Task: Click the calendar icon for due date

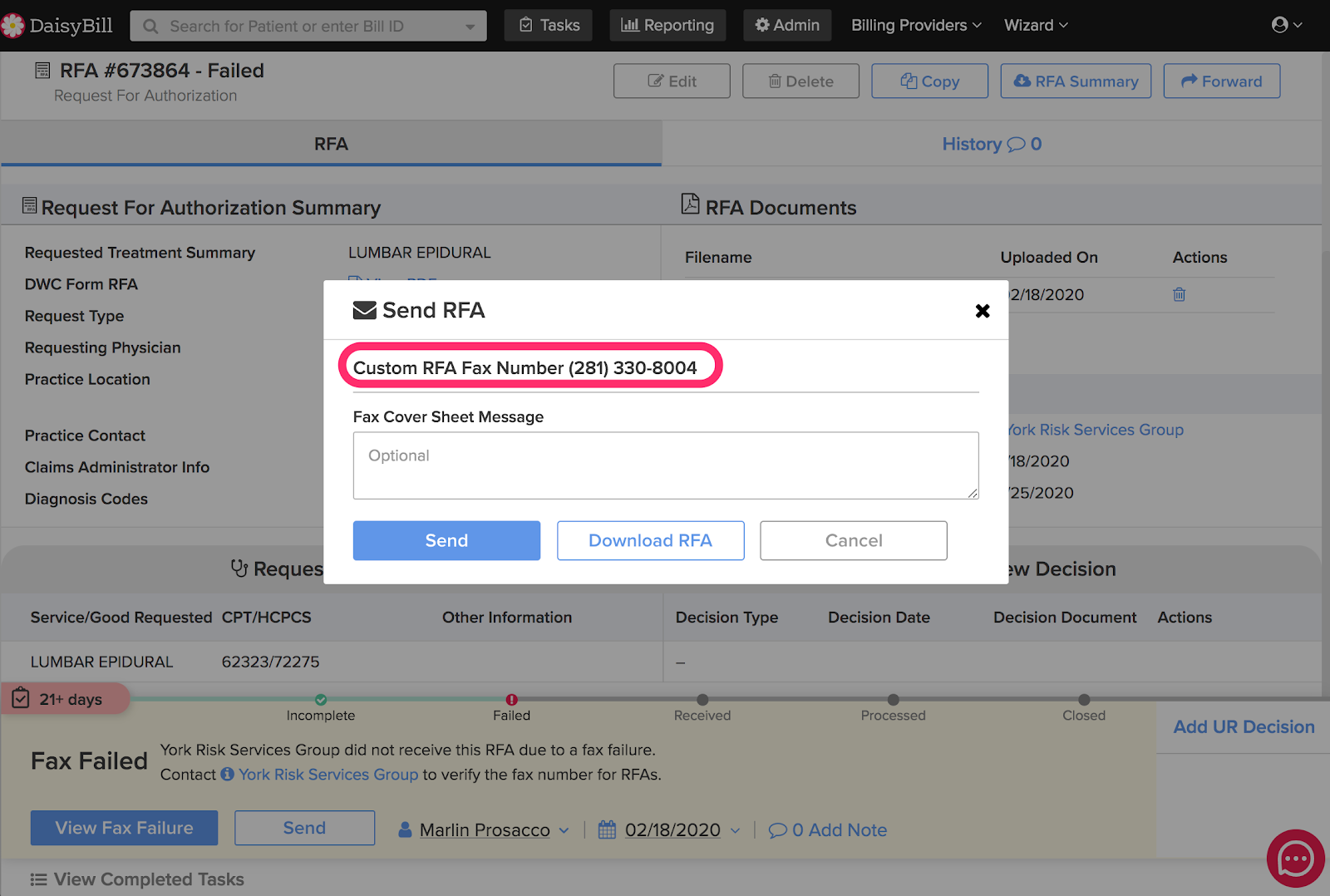Action: pos(607,830)
